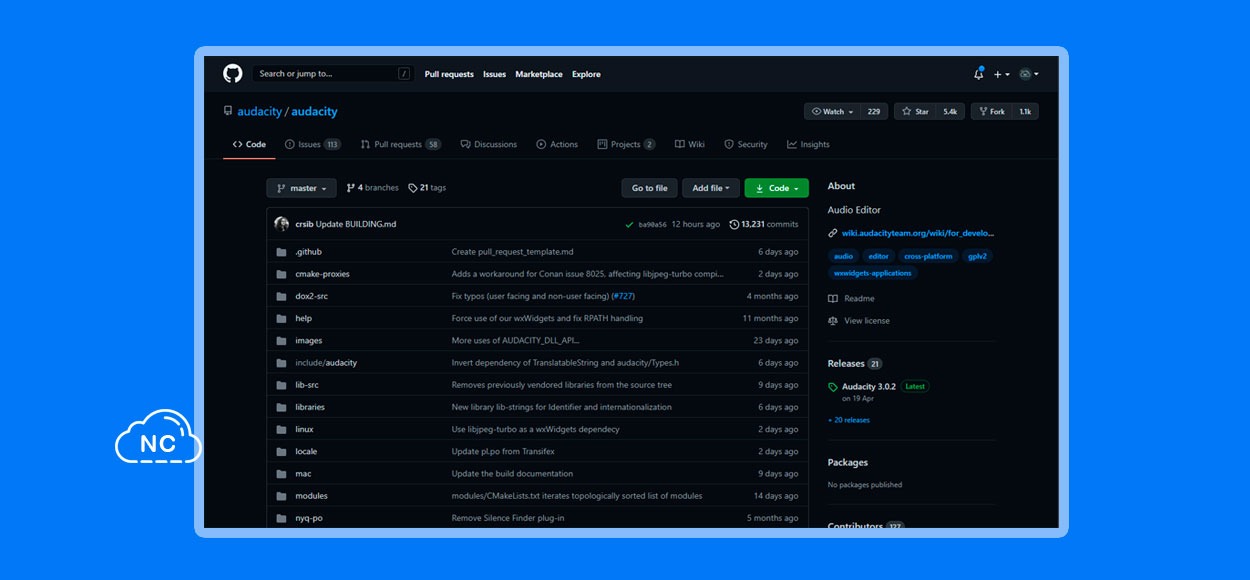Viewport: 1250px width, 580px height.
Task: Open the Watch dropdown button
Action: pyautogui.click(x=833, y=112)
